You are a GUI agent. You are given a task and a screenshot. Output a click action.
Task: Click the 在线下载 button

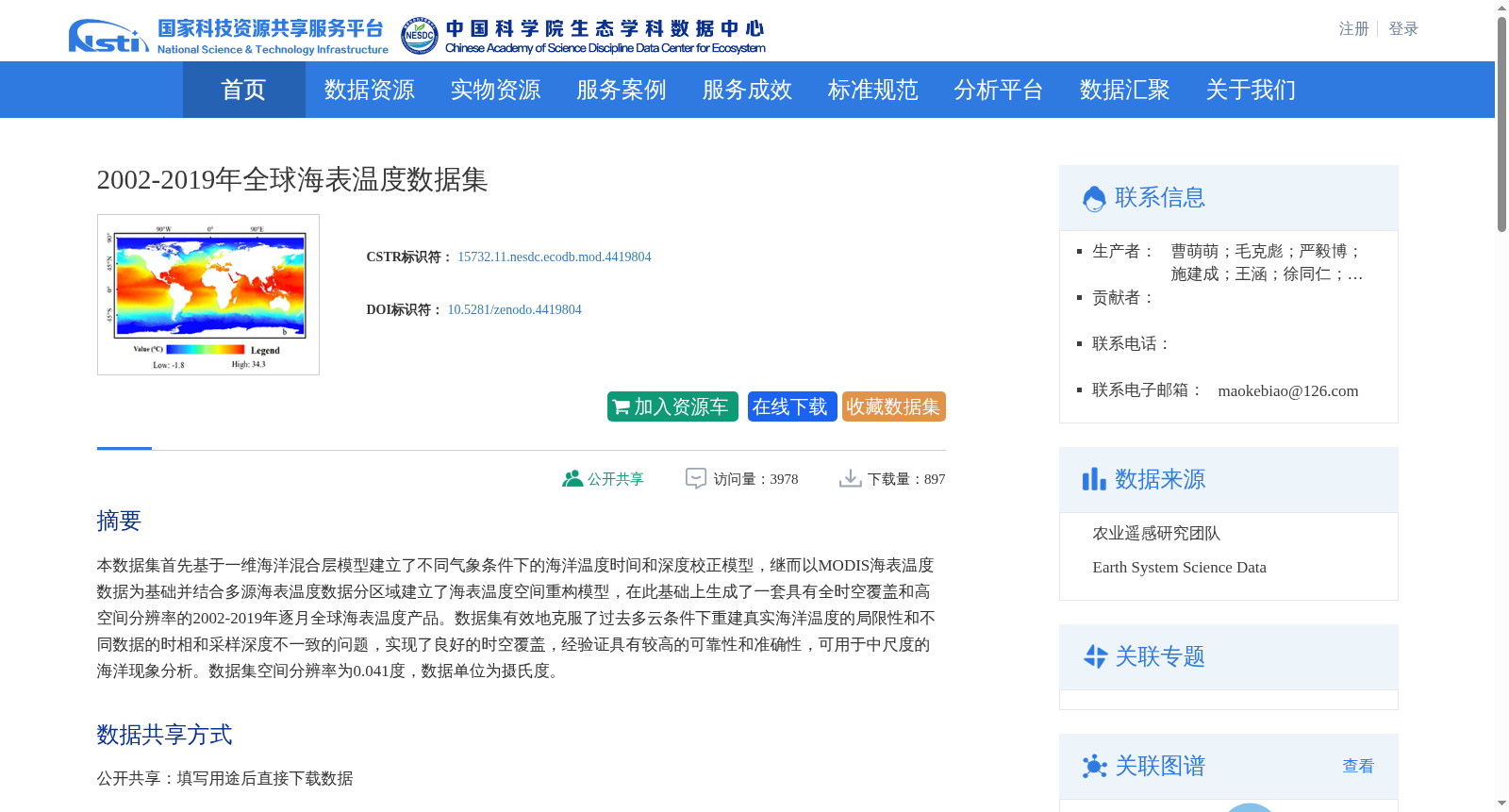click(792, 406)
